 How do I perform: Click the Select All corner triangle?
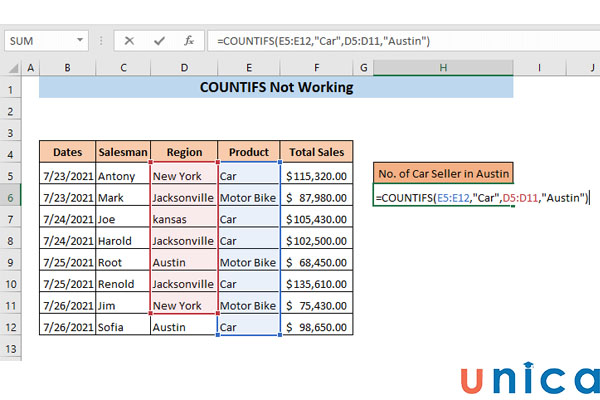click(12, 67)
